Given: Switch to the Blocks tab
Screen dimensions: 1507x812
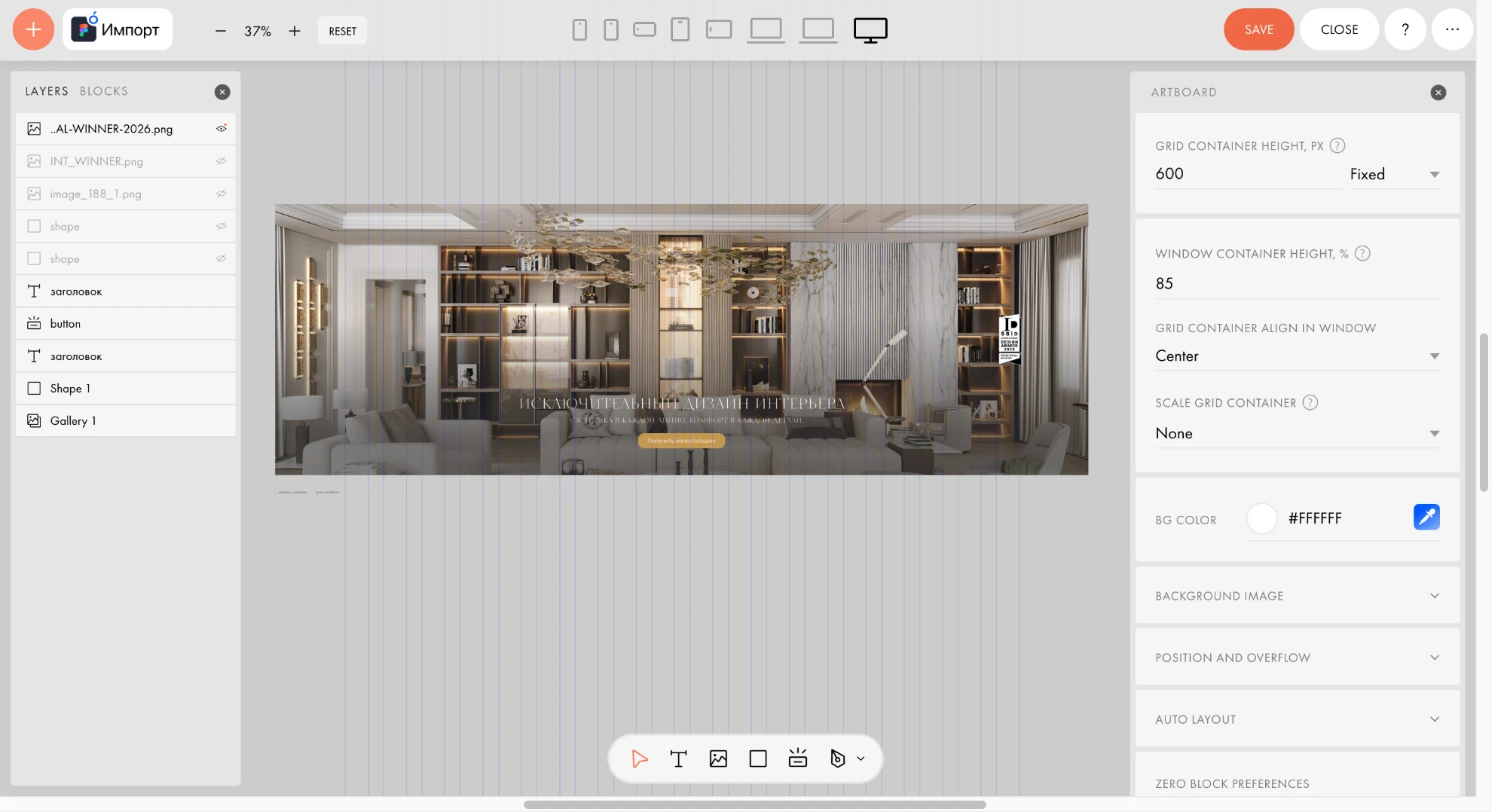Looking at the screenshot, I should click(x=104, y=91).
